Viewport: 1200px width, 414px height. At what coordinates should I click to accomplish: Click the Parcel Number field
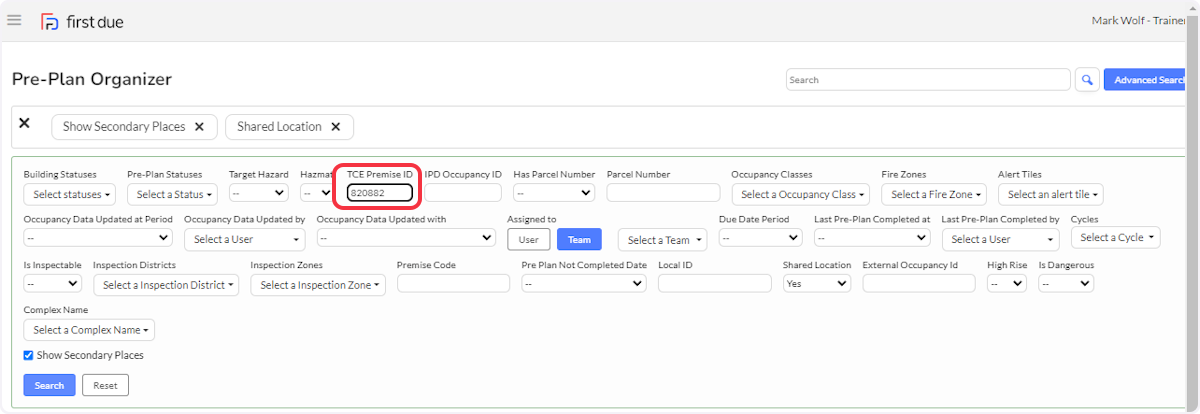[663, 193]
